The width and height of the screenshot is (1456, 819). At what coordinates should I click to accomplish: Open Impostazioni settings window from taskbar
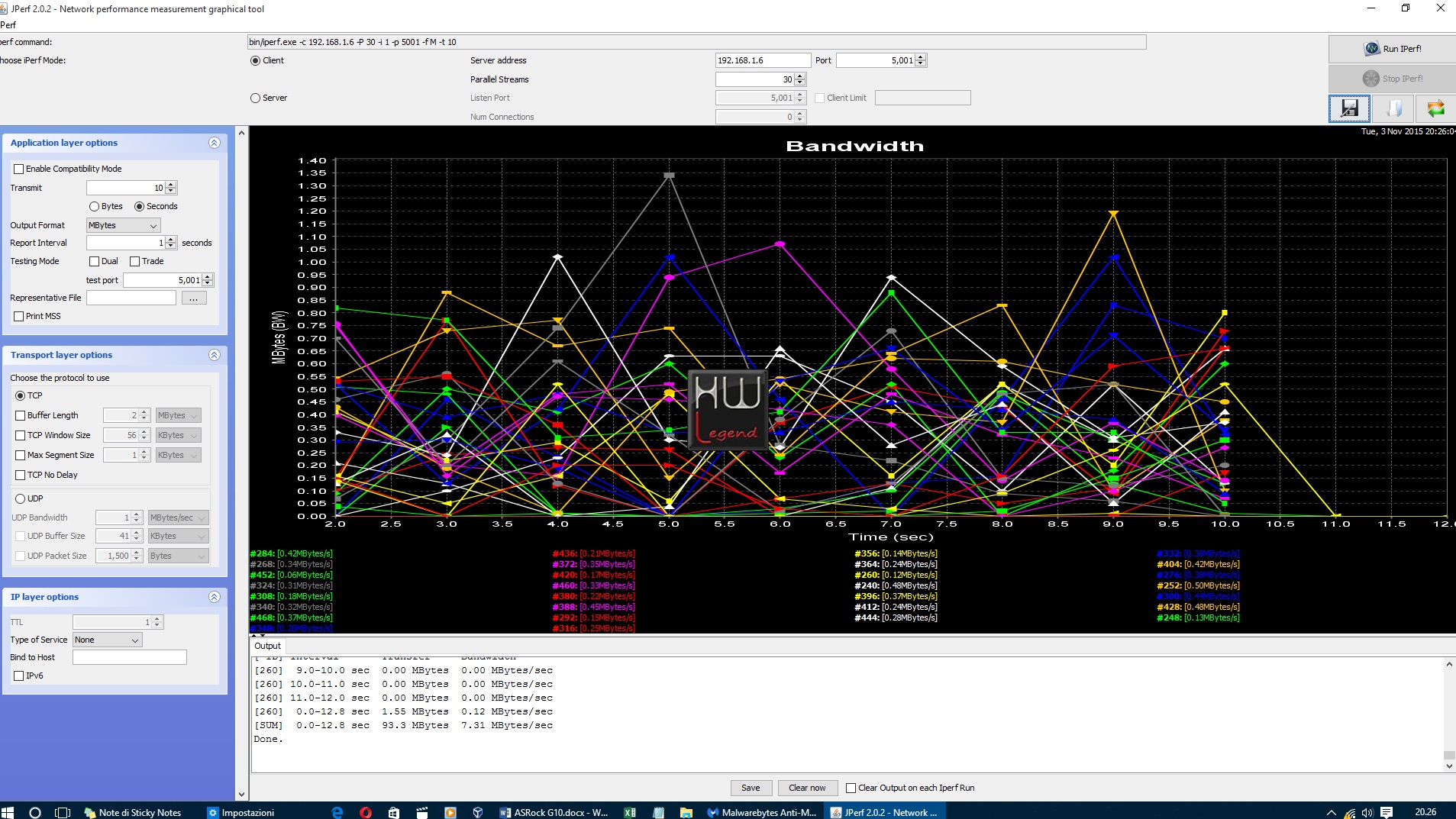pos(241,812)
